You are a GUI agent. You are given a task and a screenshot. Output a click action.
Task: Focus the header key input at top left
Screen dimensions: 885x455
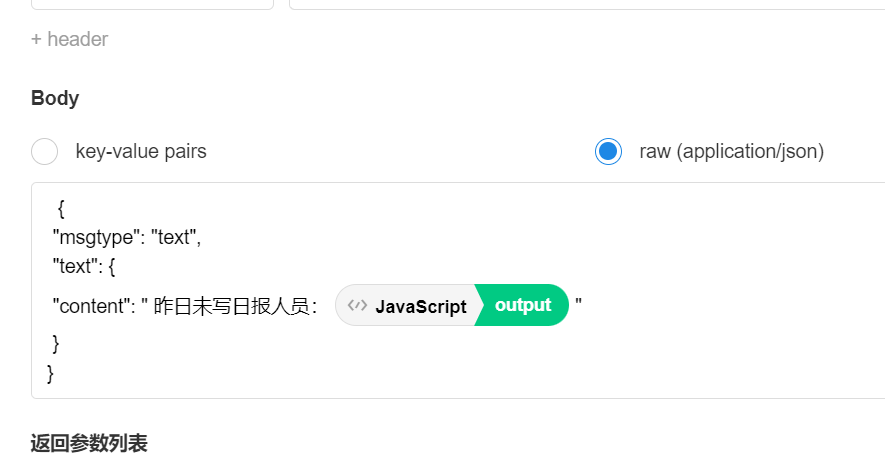click(x=152, y=4)
